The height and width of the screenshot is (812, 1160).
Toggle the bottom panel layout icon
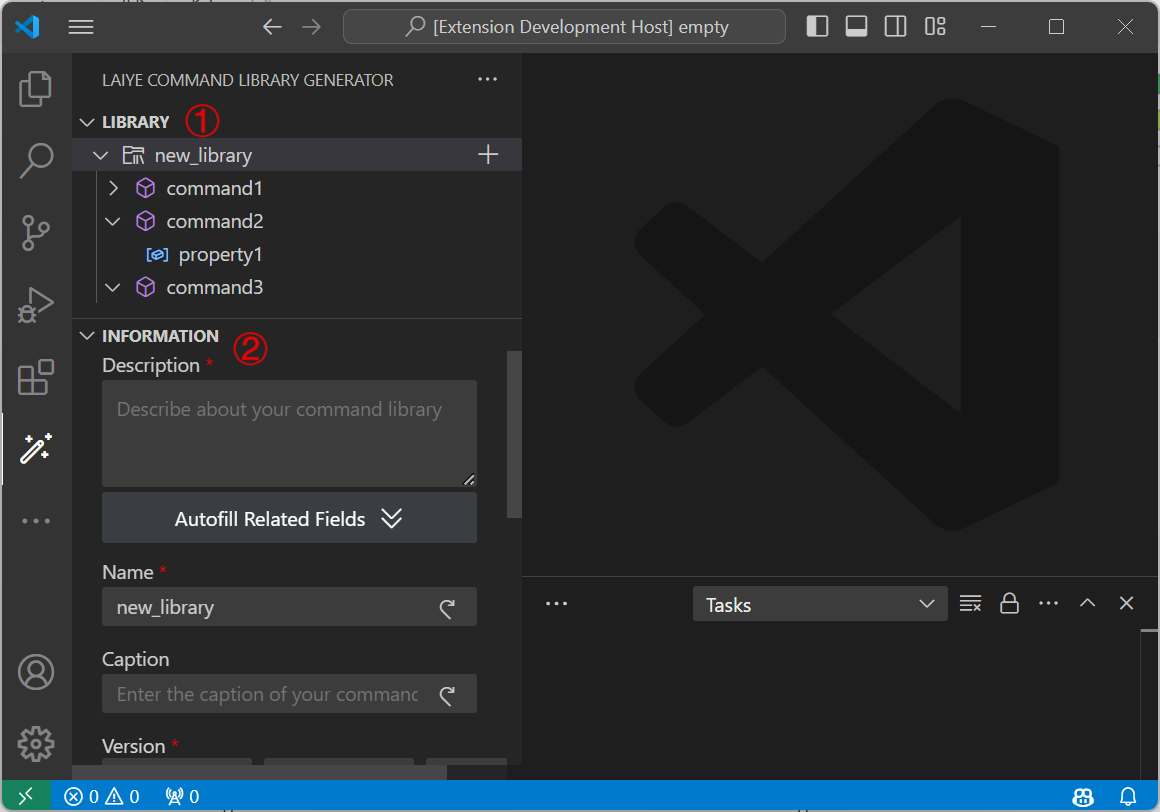click(x=856, y=27)
